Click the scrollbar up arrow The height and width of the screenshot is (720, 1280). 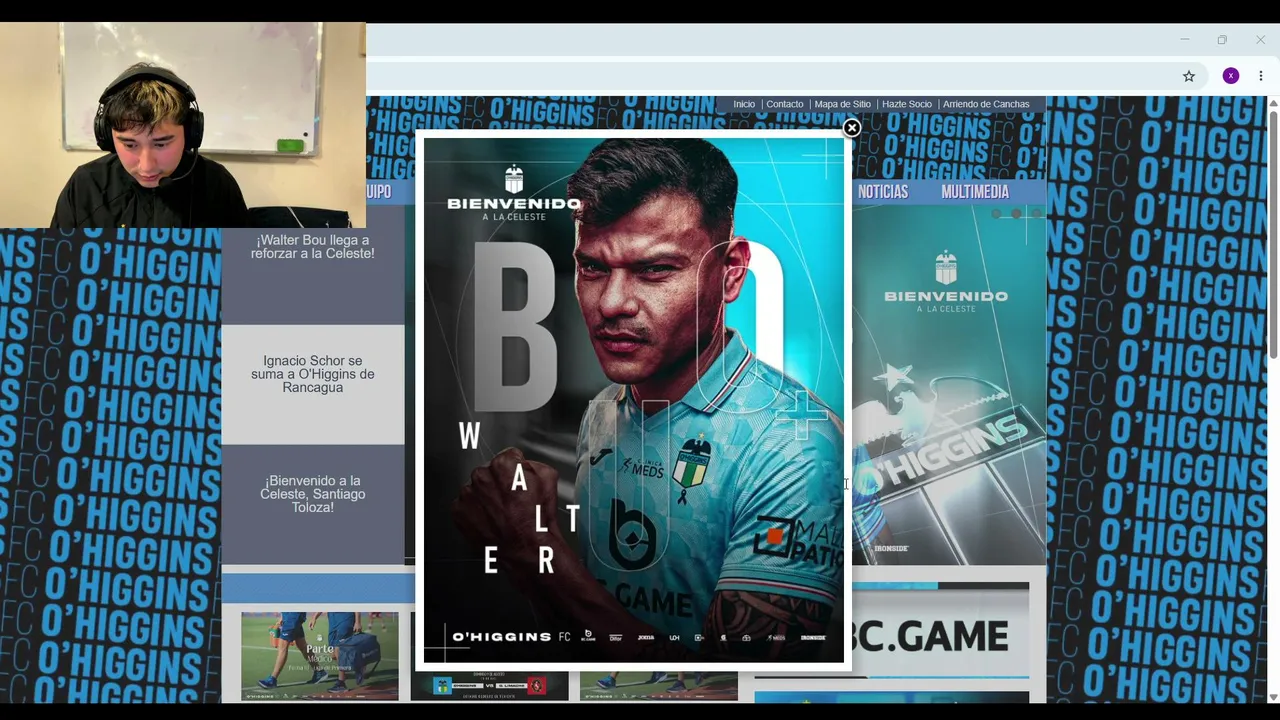(x=1273, y=103)
